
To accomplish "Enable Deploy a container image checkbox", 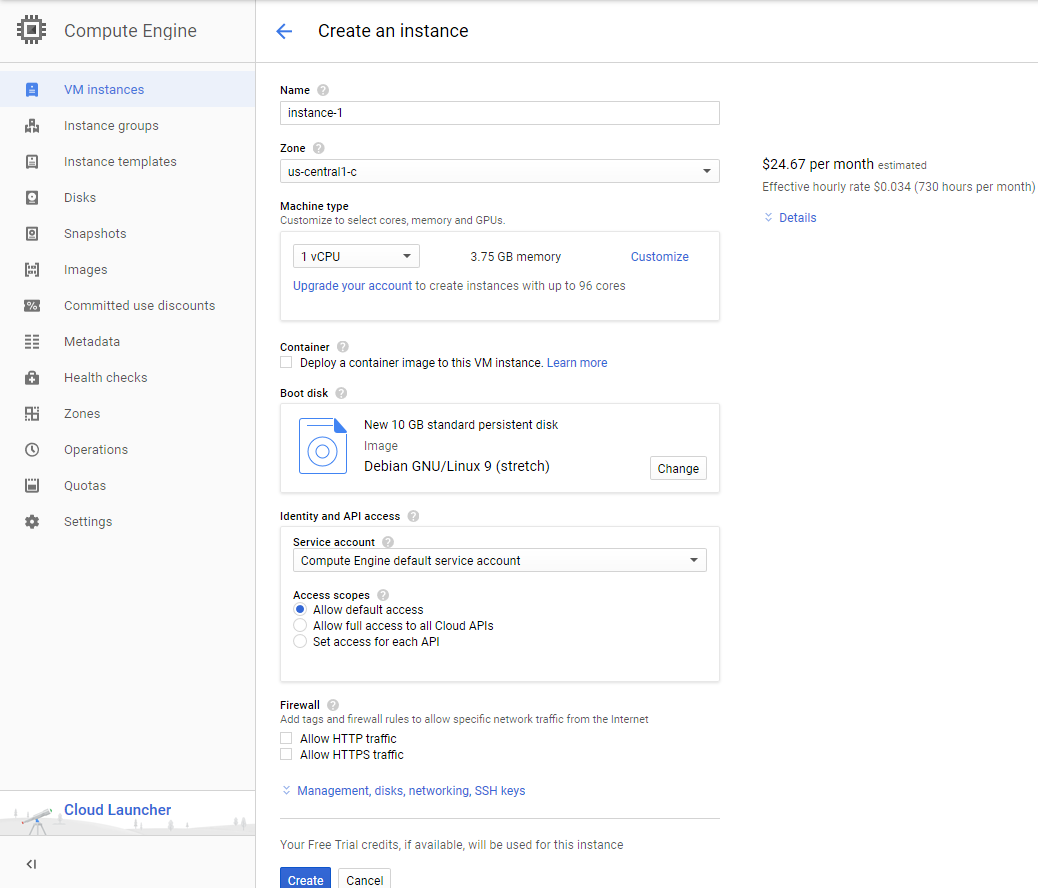I will pos(286,362).
